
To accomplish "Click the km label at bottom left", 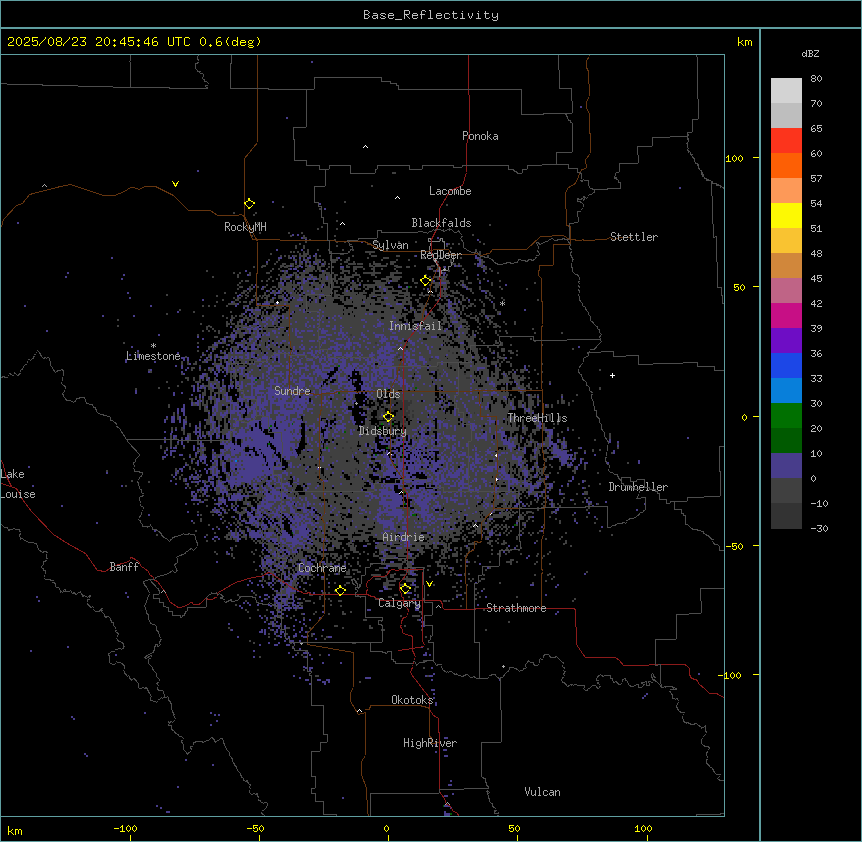I will (15, 830).
